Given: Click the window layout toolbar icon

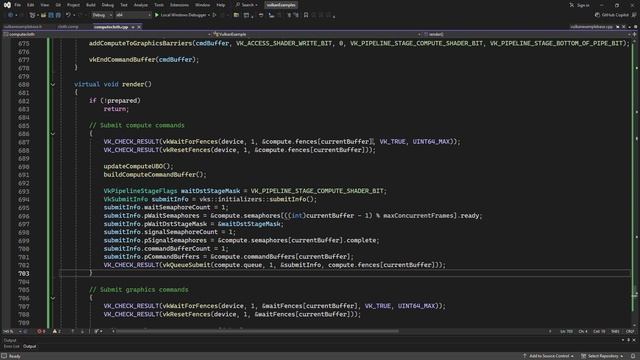Looking at the screenshot, I should click(246, 15).
